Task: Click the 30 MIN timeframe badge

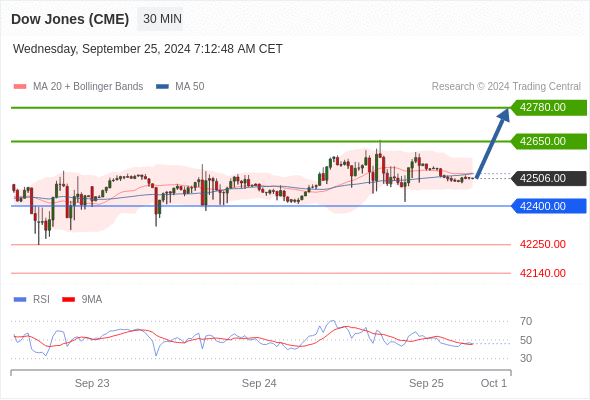Action: pos(160,19)
